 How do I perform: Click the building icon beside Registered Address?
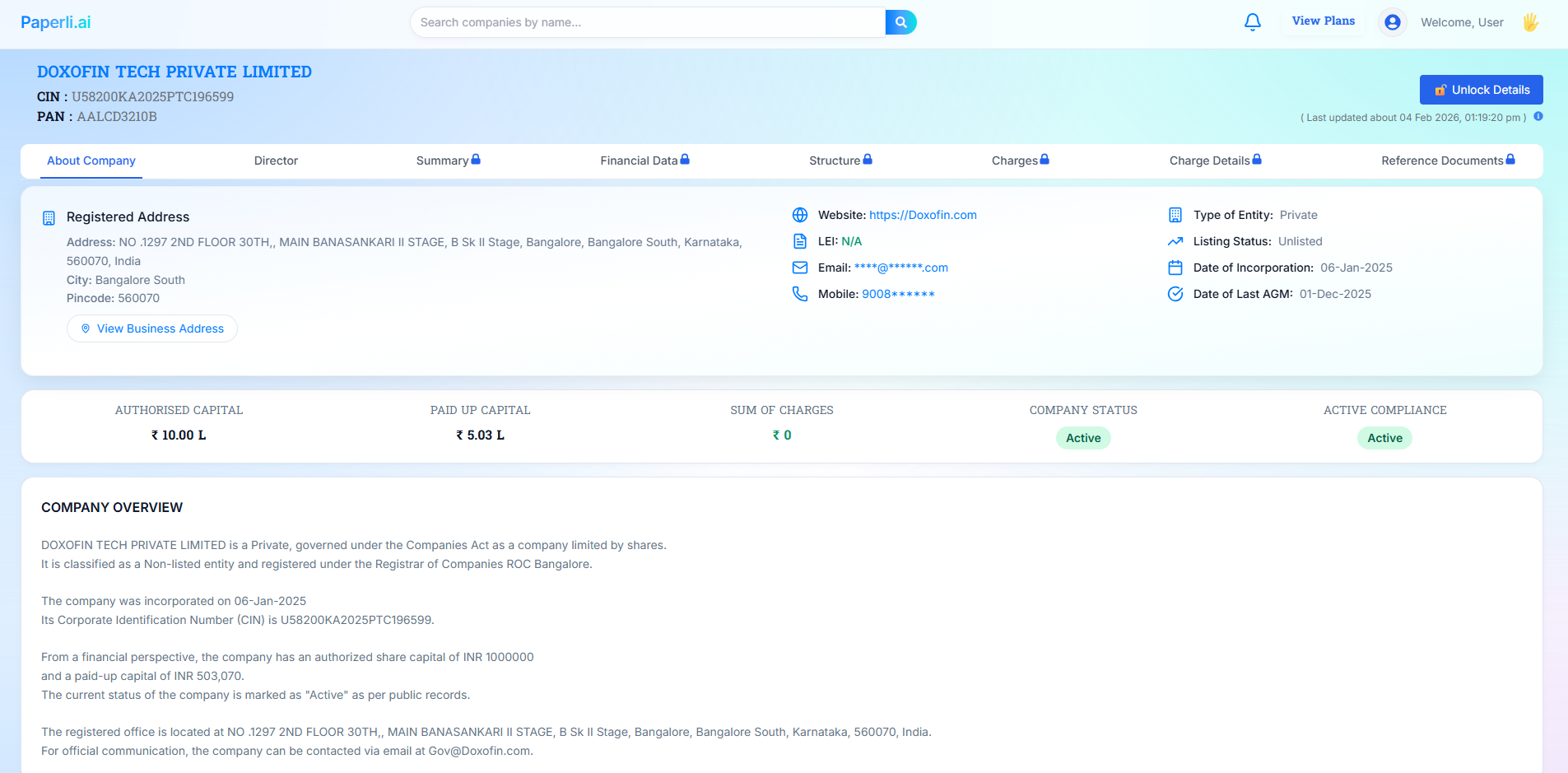49,217
